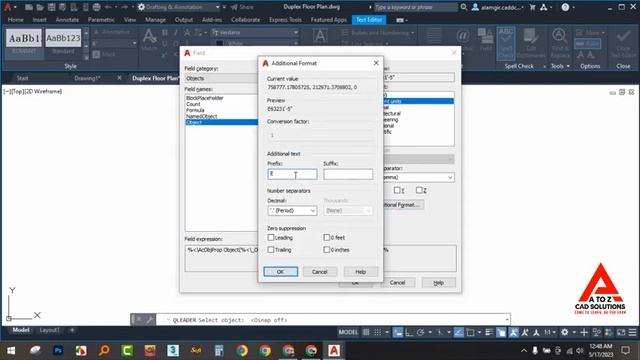Open the AutoCAD application menu icon
The height and width of the screenshot is (360, 640).
pos(8,7)
